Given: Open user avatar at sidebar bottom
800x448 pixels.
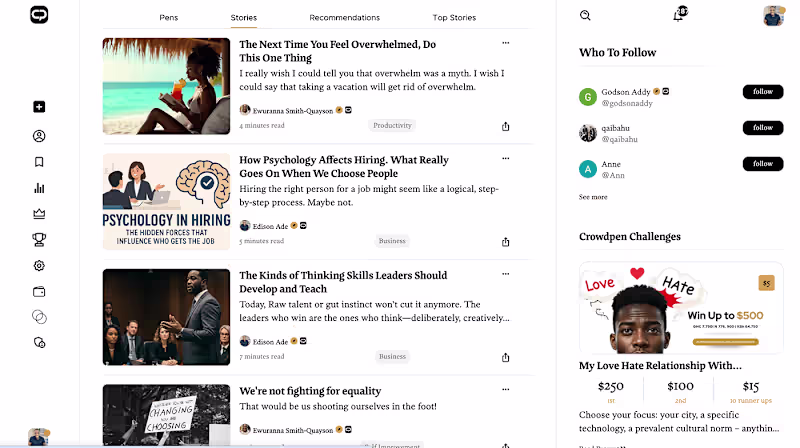Looking at the screenshot, I should pos(38,437).
